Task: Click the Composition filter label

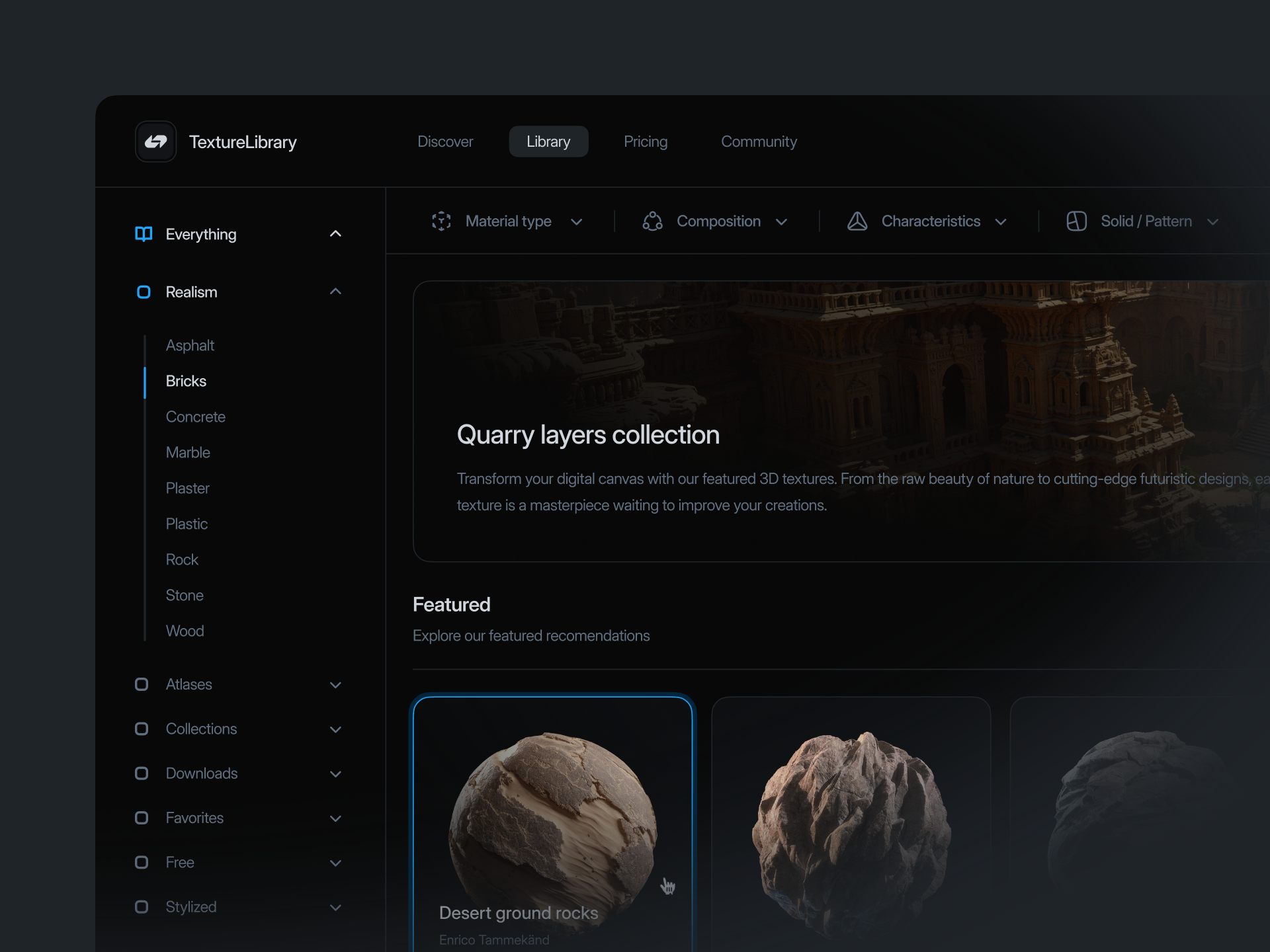Action: (x=718, y=221)
